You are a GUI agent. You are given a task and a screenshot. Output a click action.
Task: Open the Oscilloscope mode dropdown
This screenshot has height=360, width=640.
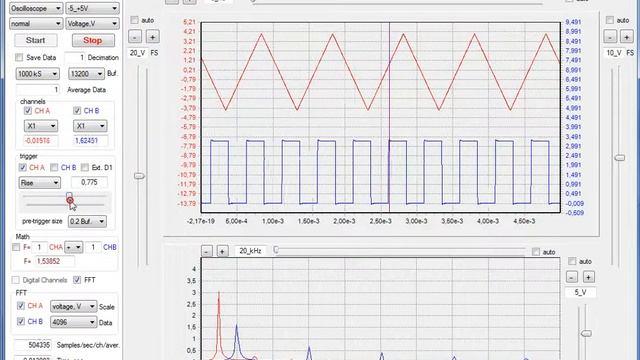36,8
